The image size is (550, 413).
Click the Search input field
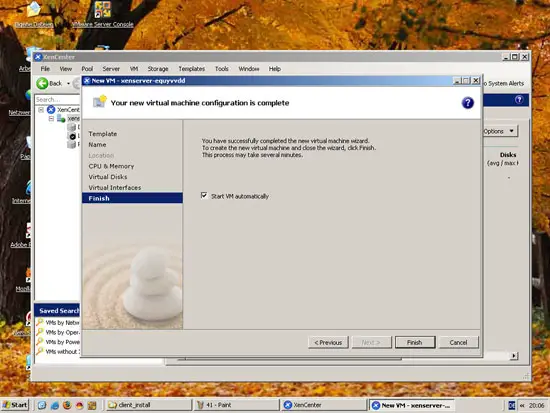tap(58, 100)
